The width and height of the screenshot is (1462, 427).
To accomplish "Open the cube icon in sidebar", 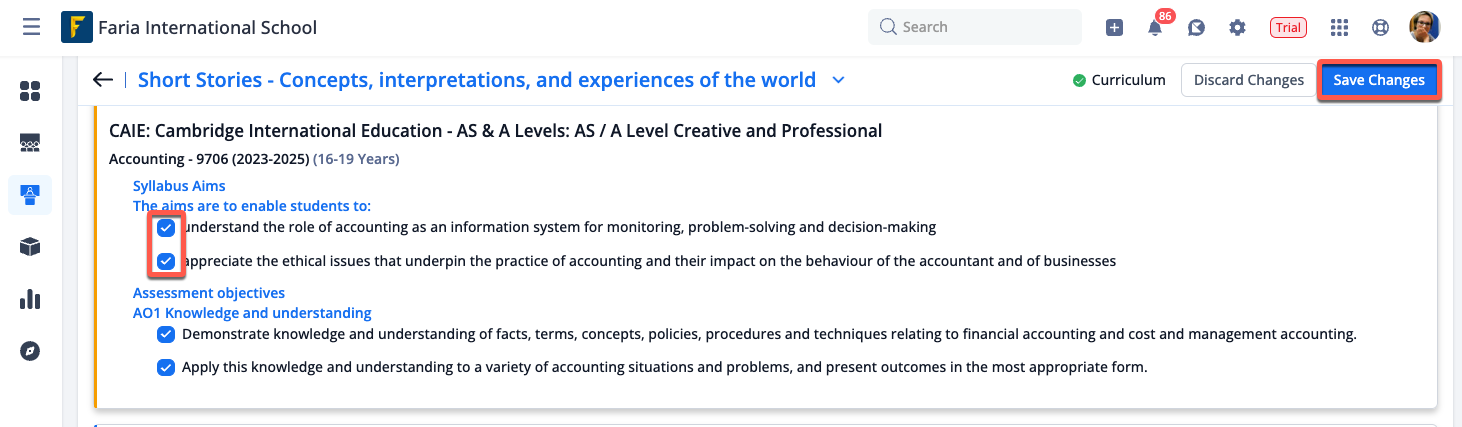I will point(30,247).
